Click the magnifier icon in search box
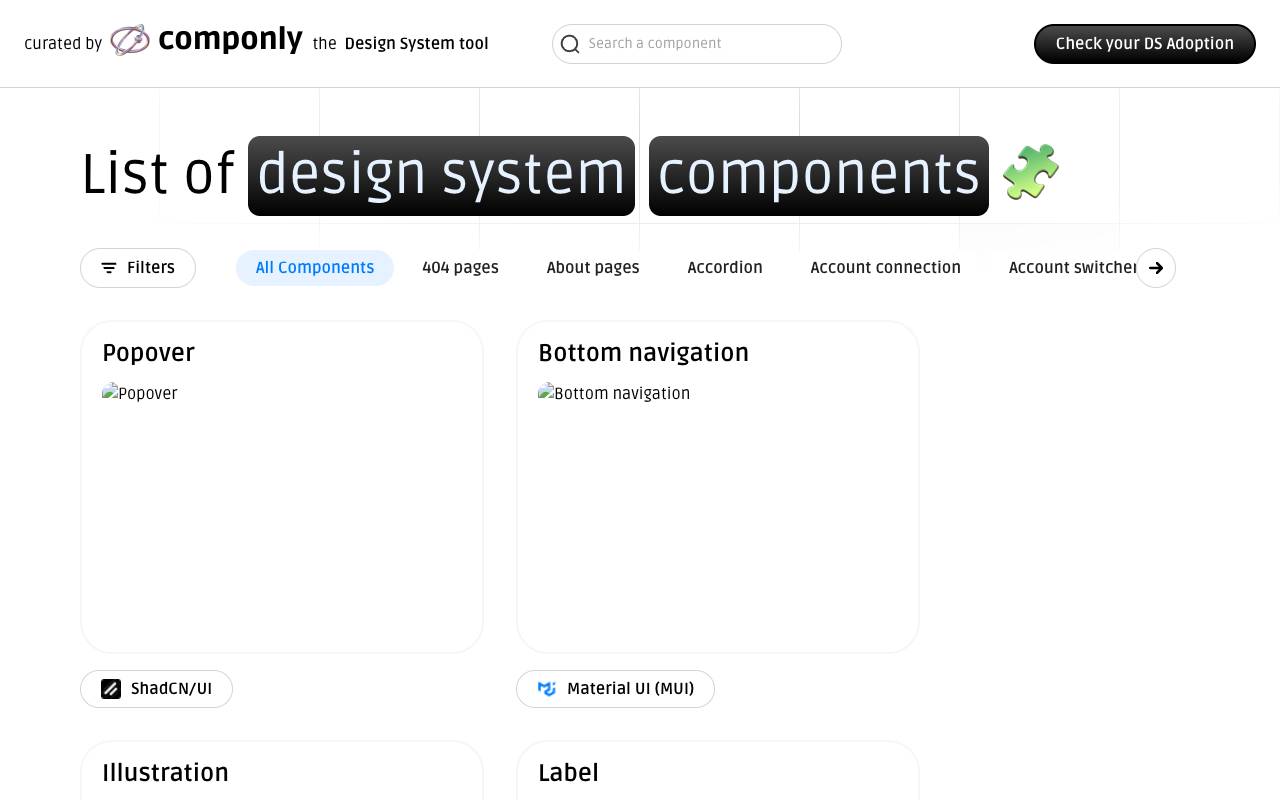Screen dimensions: 1280x800 [x=570, y=44]
